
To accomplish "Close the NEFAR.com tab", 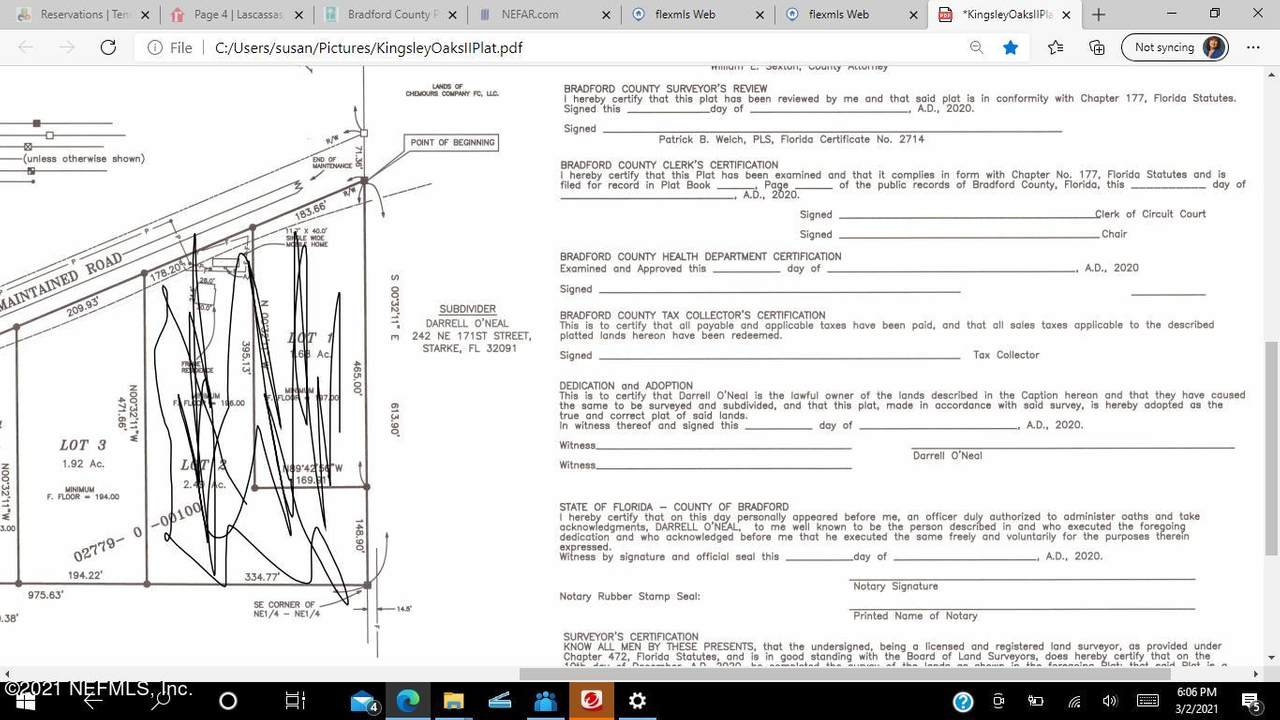I will [x=605, y=15].
